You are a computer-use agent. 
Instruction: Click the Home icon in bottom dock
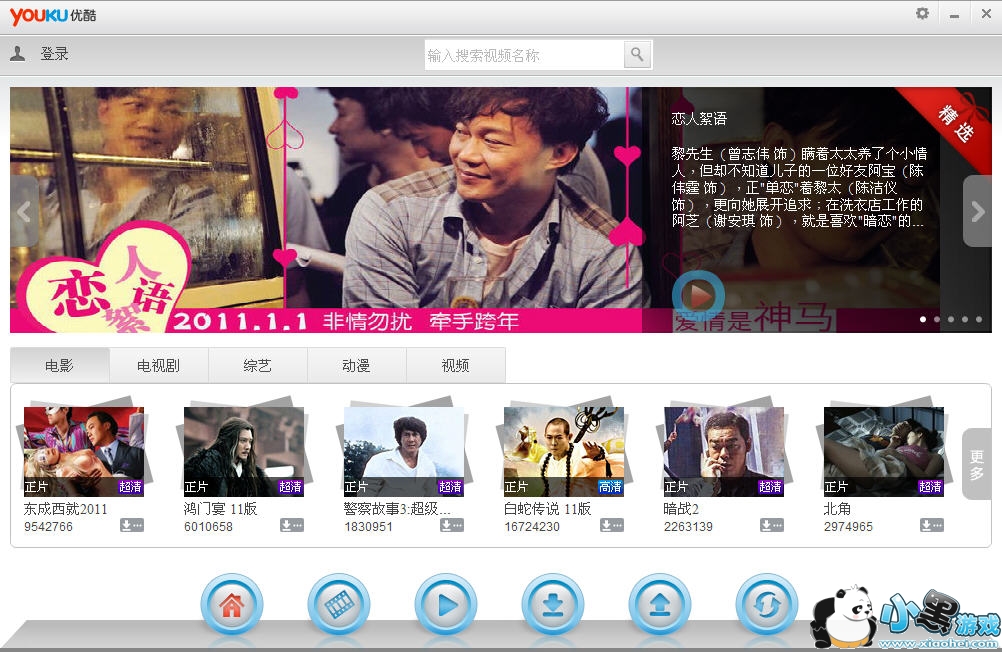pyautogui.click(x=232, y=605)
